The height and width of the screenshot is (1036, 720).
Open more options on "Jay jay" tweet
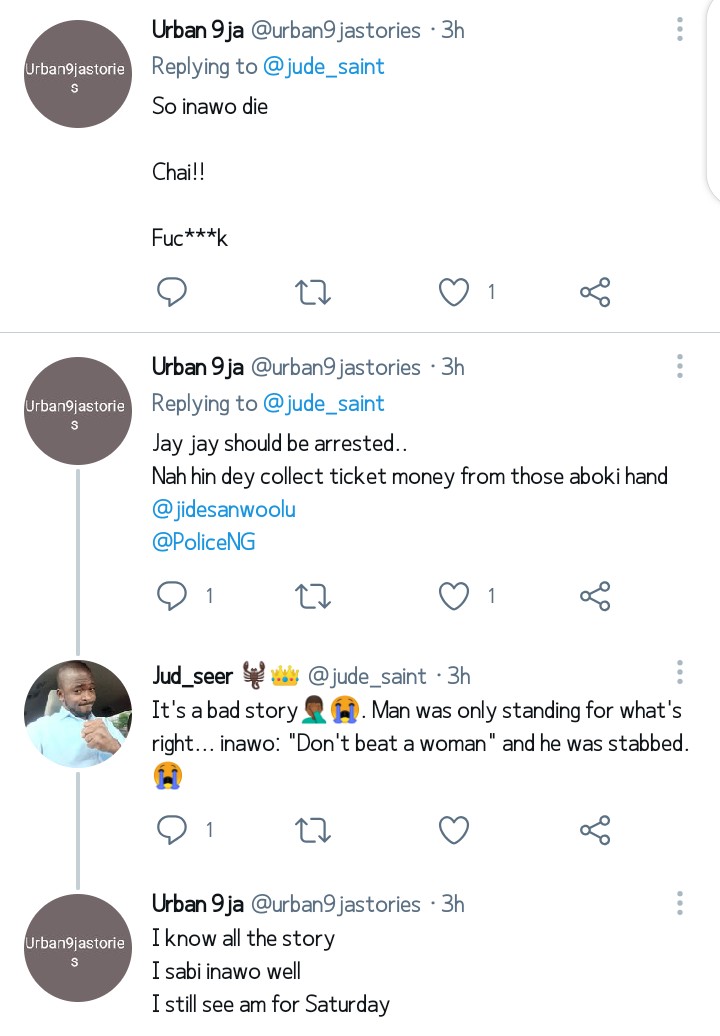click(680, 366)
